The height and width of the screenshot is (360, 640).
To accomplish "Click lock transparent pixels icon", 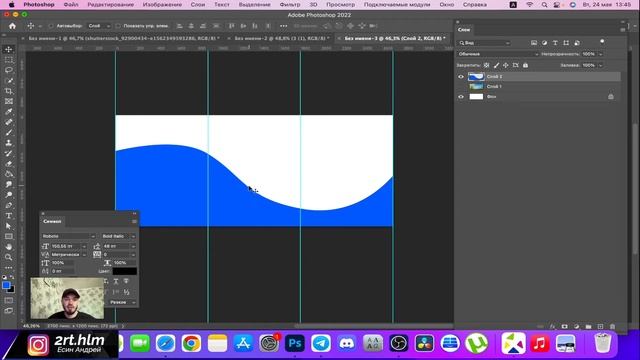I will 487,65.
